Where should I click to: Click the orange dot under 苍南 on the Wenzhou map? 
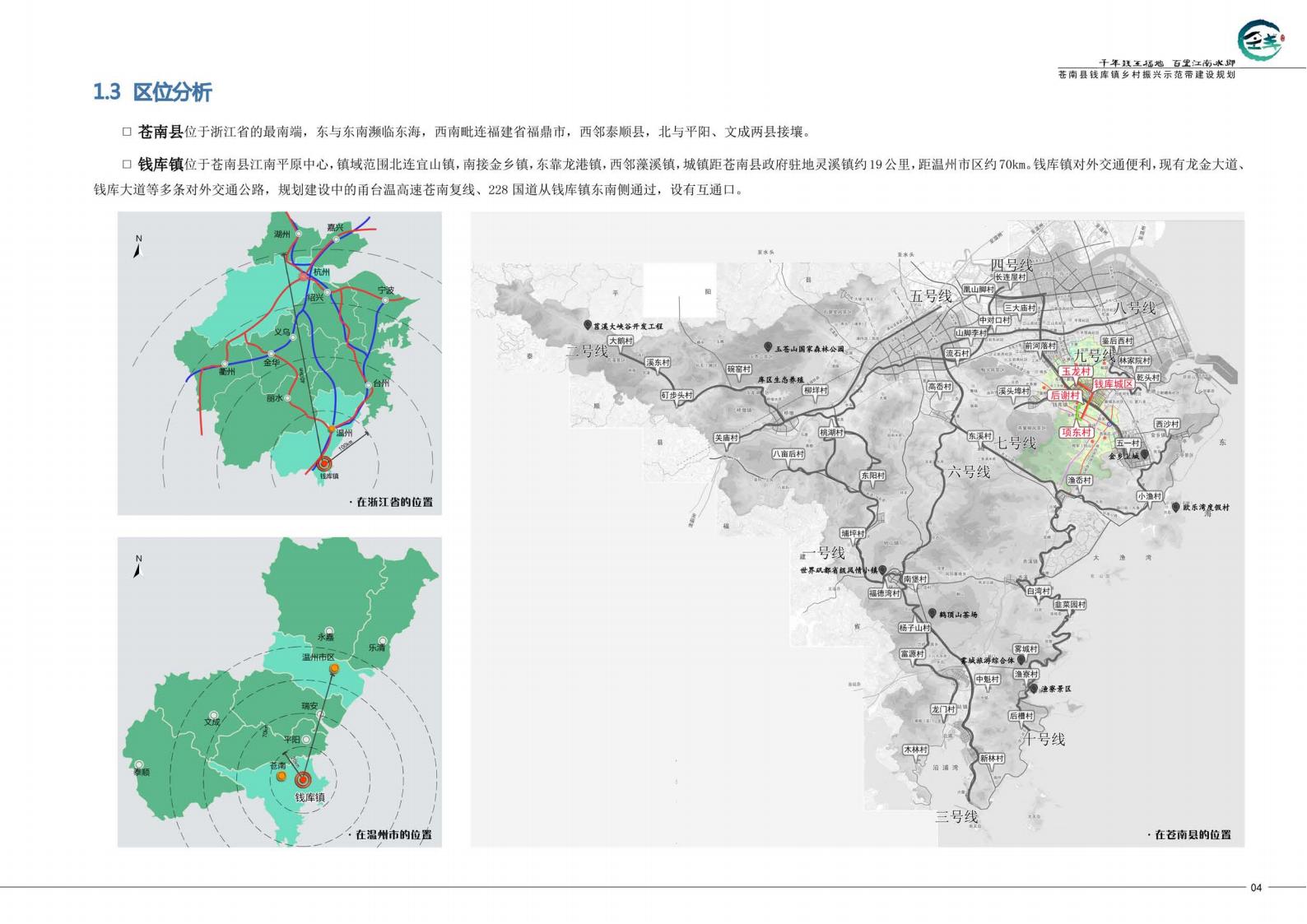281,776
